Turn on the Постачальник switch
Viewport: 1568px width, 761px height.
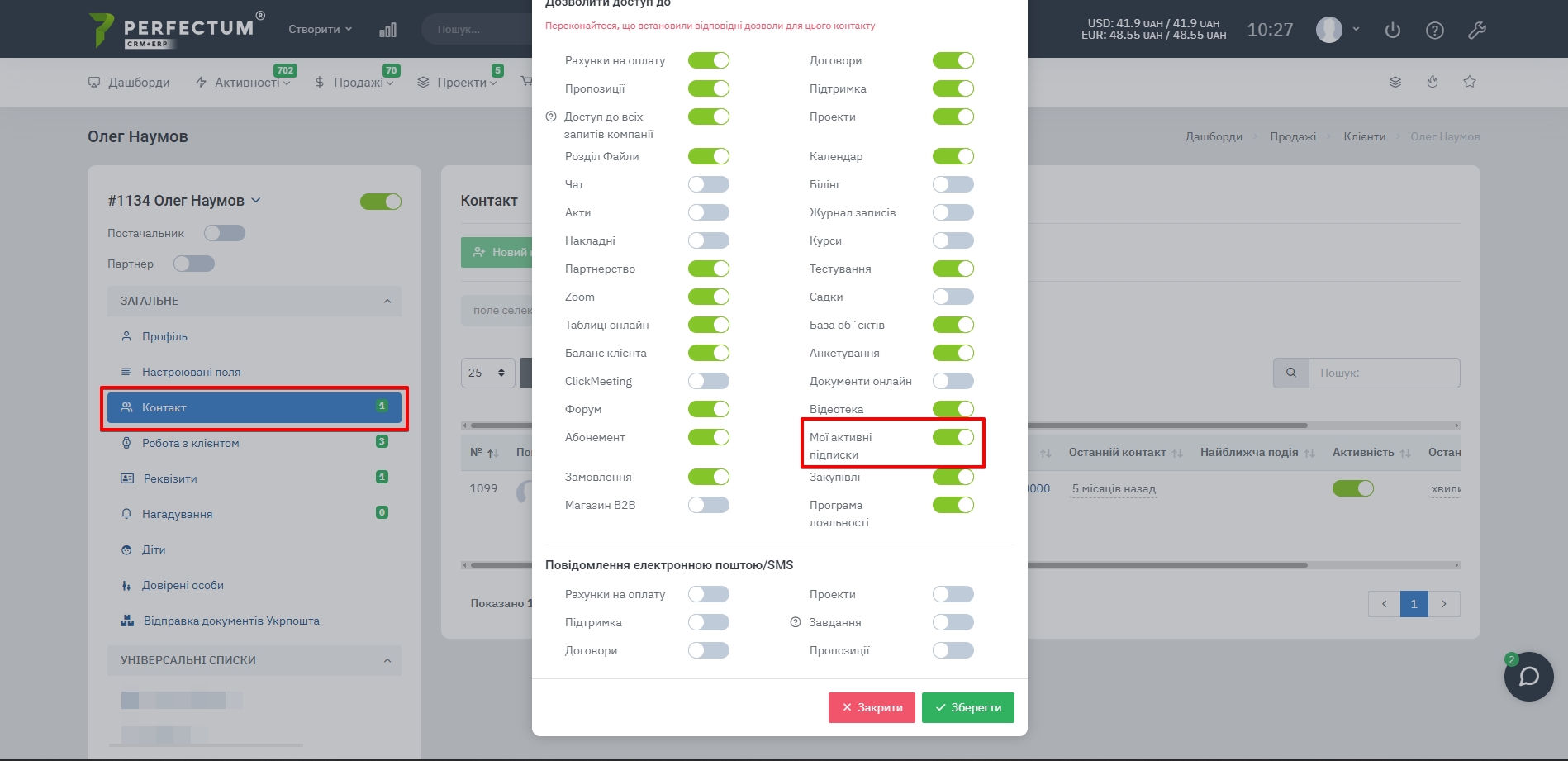(x=225, y=233)
